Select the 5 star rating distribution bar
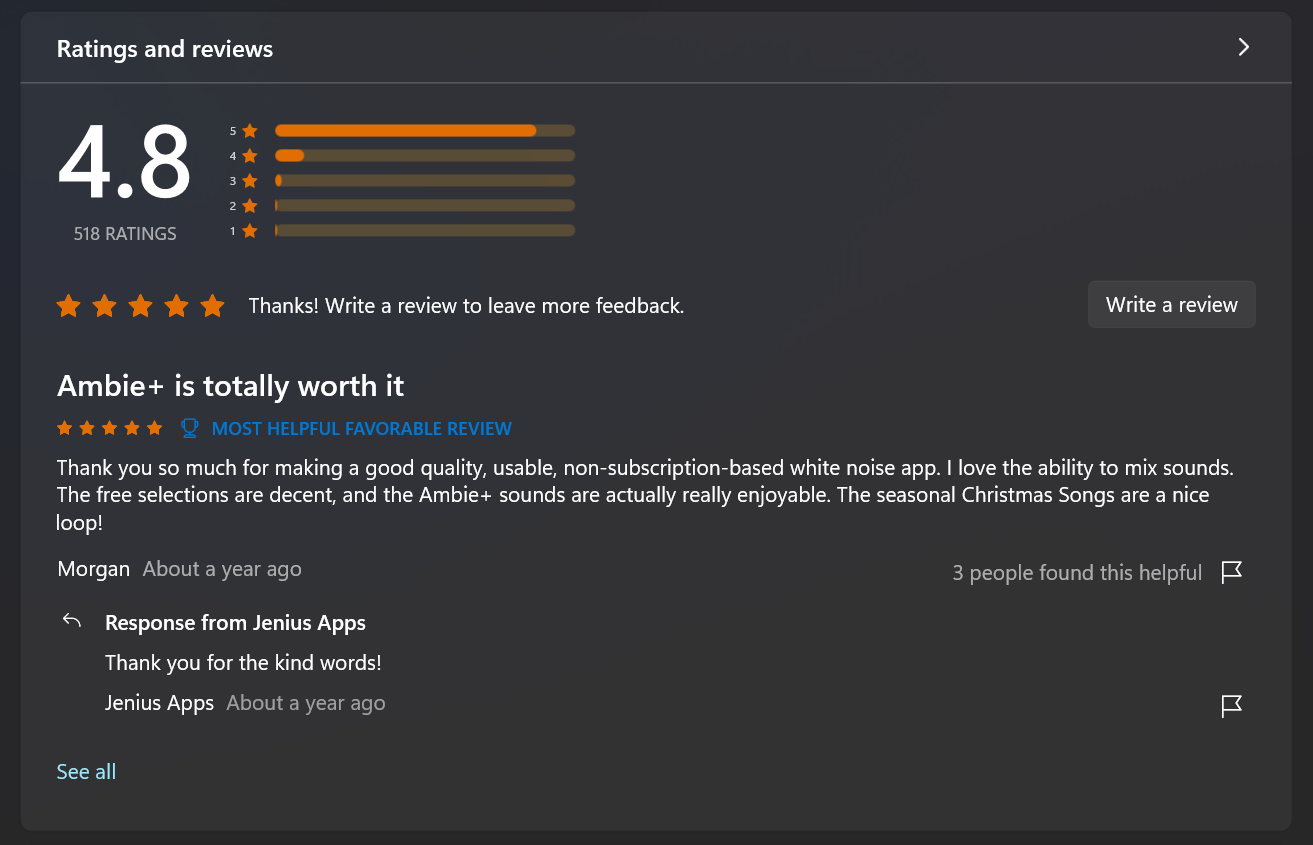The width and height of the screenshot is (1313, 845). pos(425,130)
